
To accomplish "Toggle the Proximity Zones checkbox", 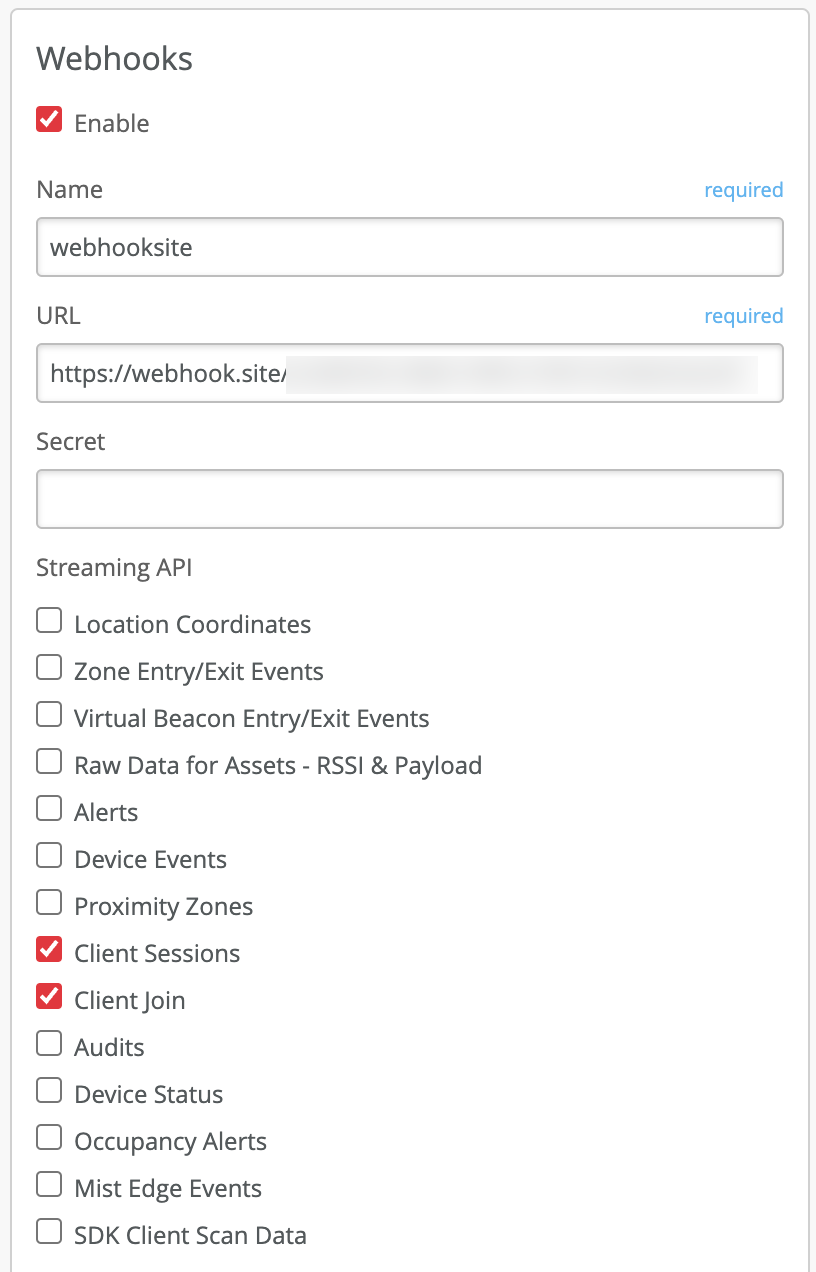I will point(49,904).
